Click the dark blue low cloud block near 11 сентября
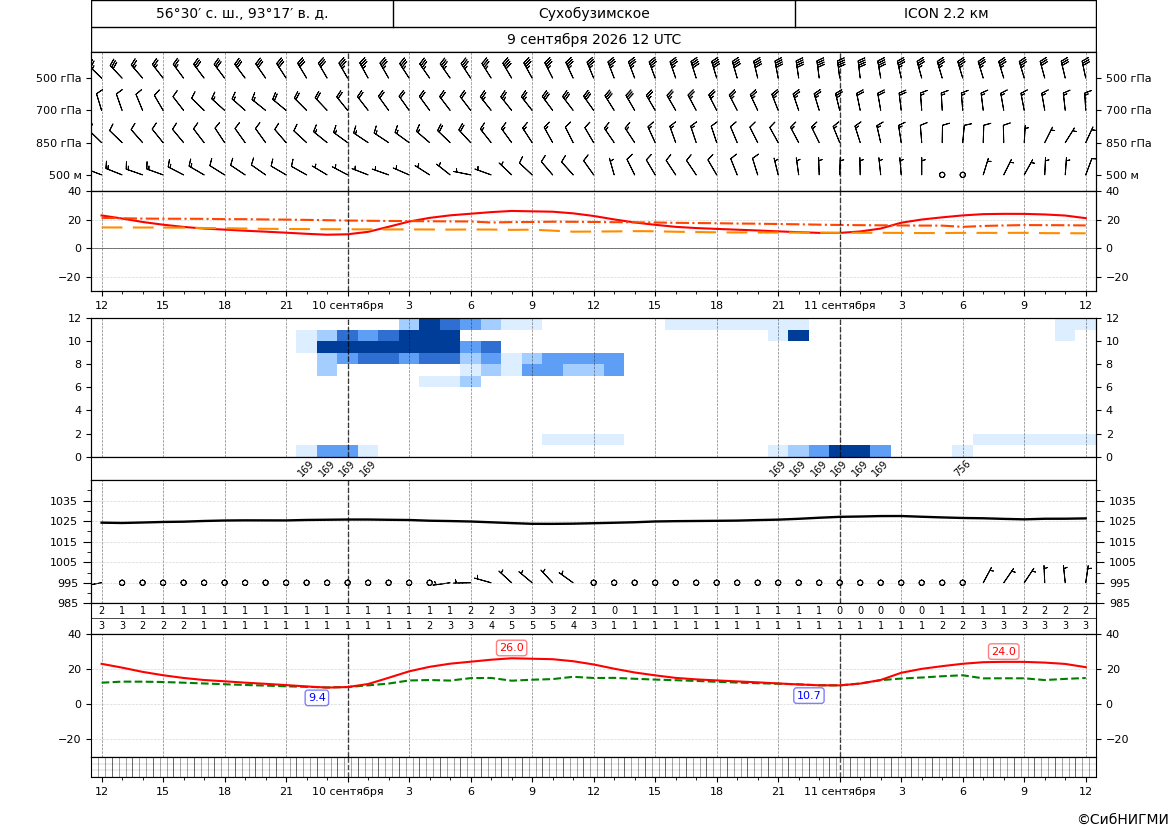This screenshot has width=1169, height=827. (849, 451)
